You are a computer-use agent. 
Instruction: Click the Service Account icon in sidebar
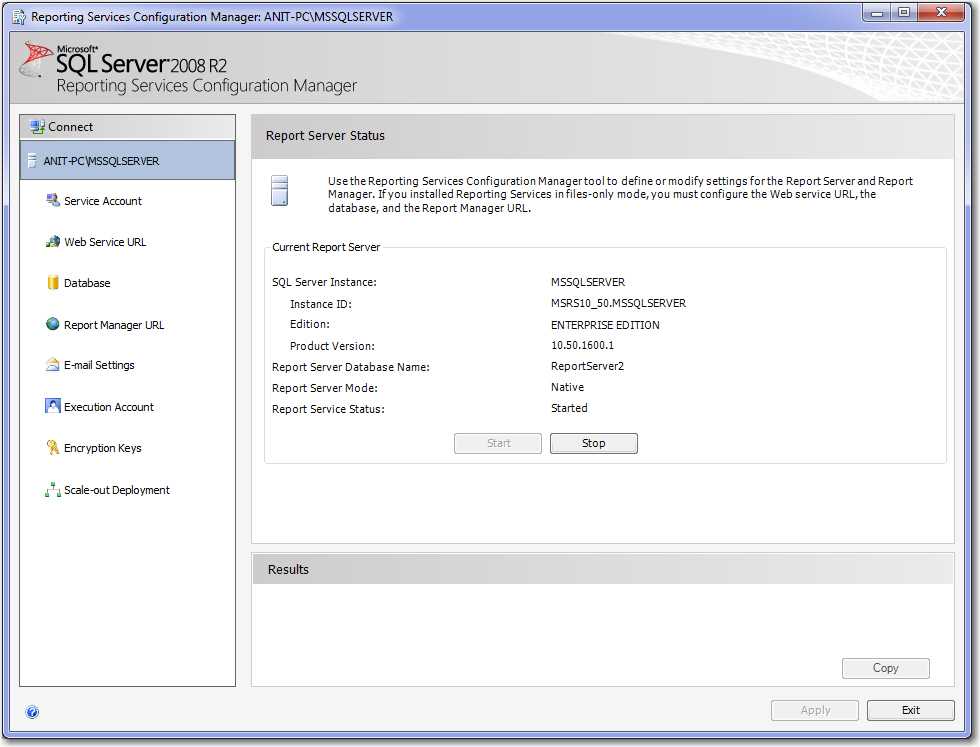pyautogui.click(x=53, y=201)
